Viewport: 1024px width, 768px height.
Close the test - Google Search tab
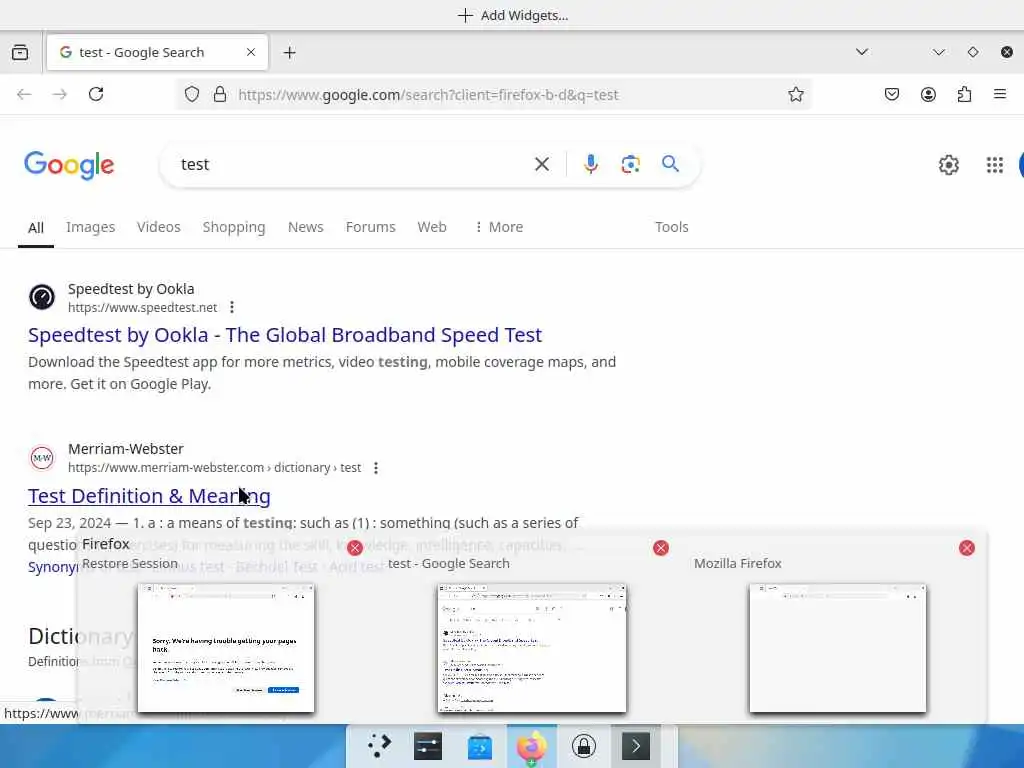(251, 52)
